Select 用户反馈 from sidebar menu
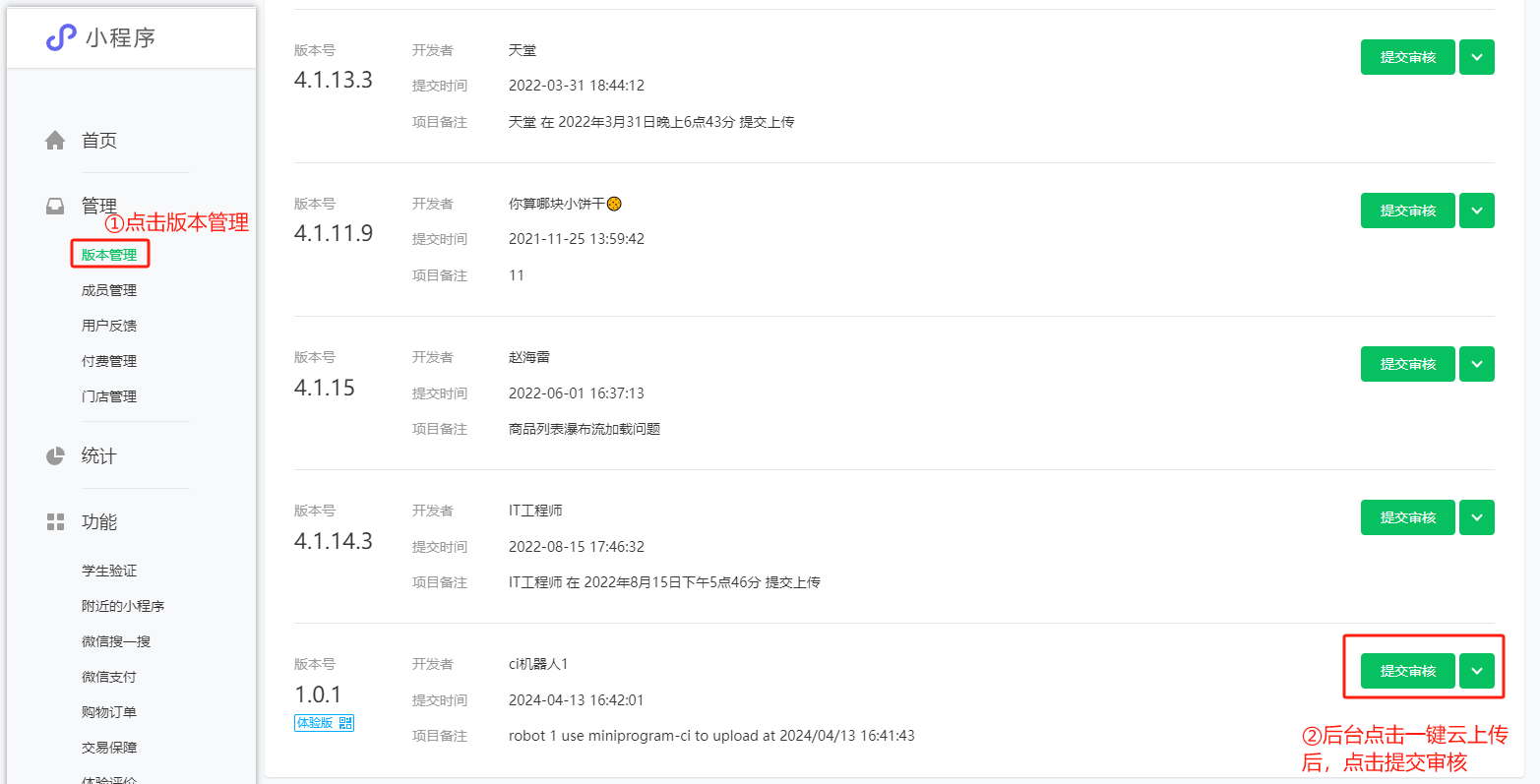This screenshot has height=784, width=1540. (x=109, y=326)
